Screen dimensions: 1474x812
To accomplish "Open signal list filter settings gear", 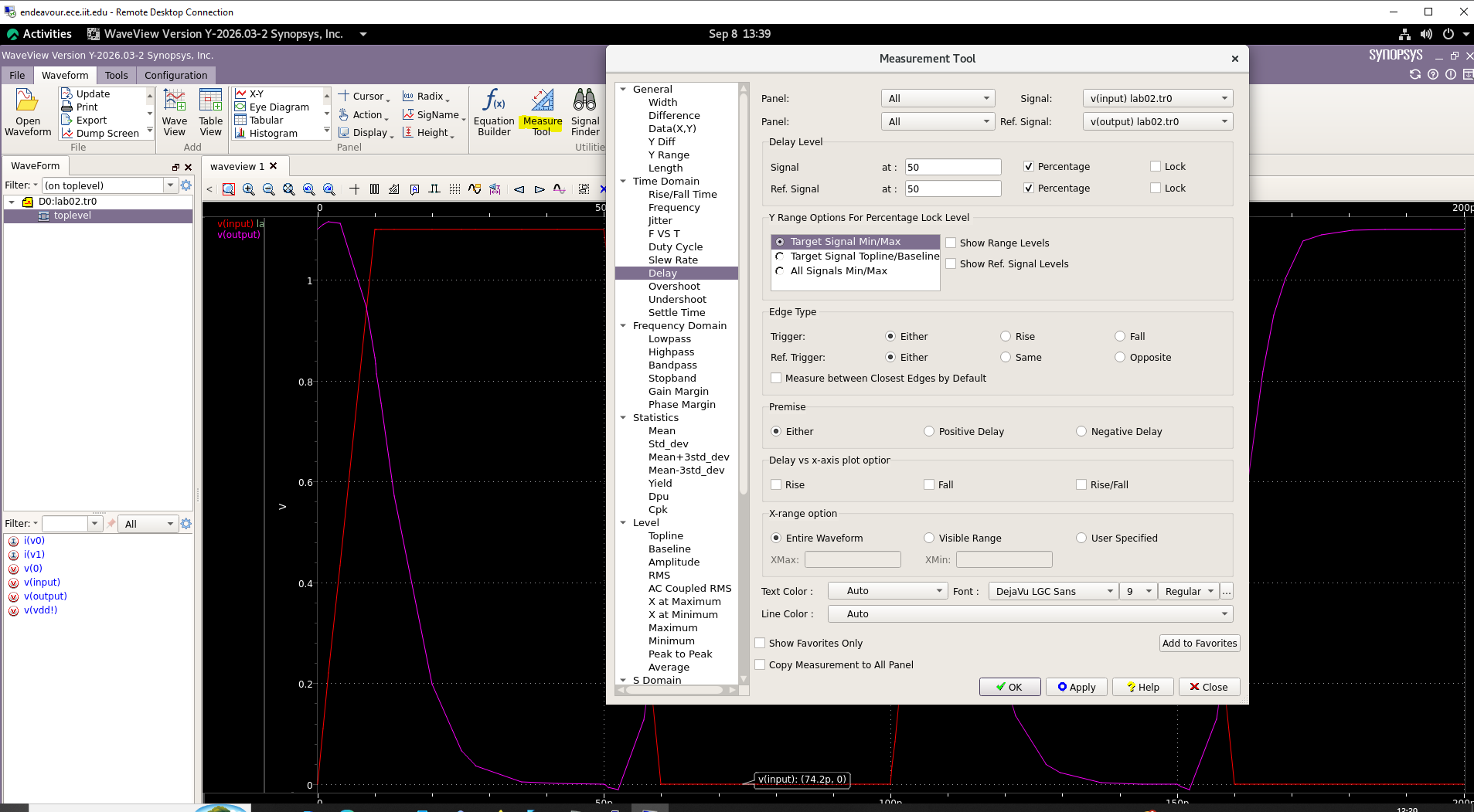I will click(186, 523).
